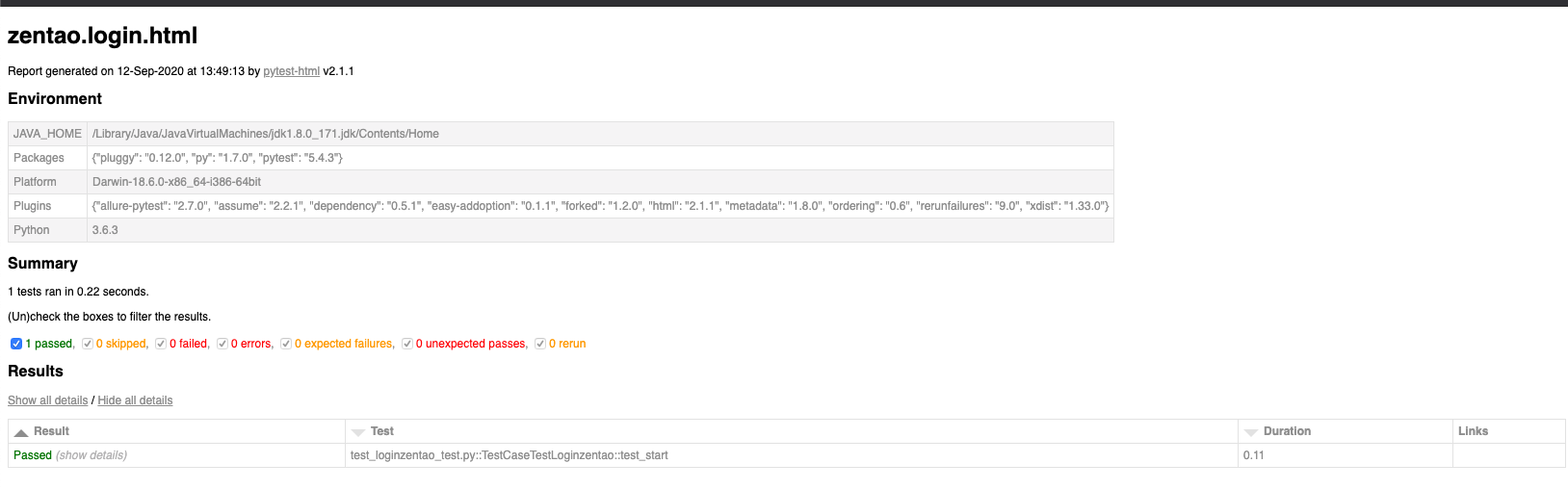Toggle the '0 rerun' filter checkbox
Image resolution: width=1568 pixels, height=489 pixels.
coord(540,344)
